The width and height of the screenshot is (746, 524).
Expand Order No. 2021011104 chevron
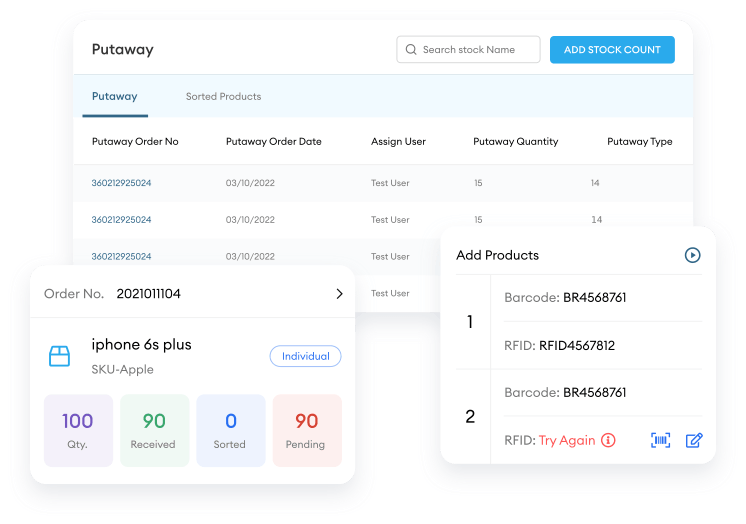tap(339, 294)
